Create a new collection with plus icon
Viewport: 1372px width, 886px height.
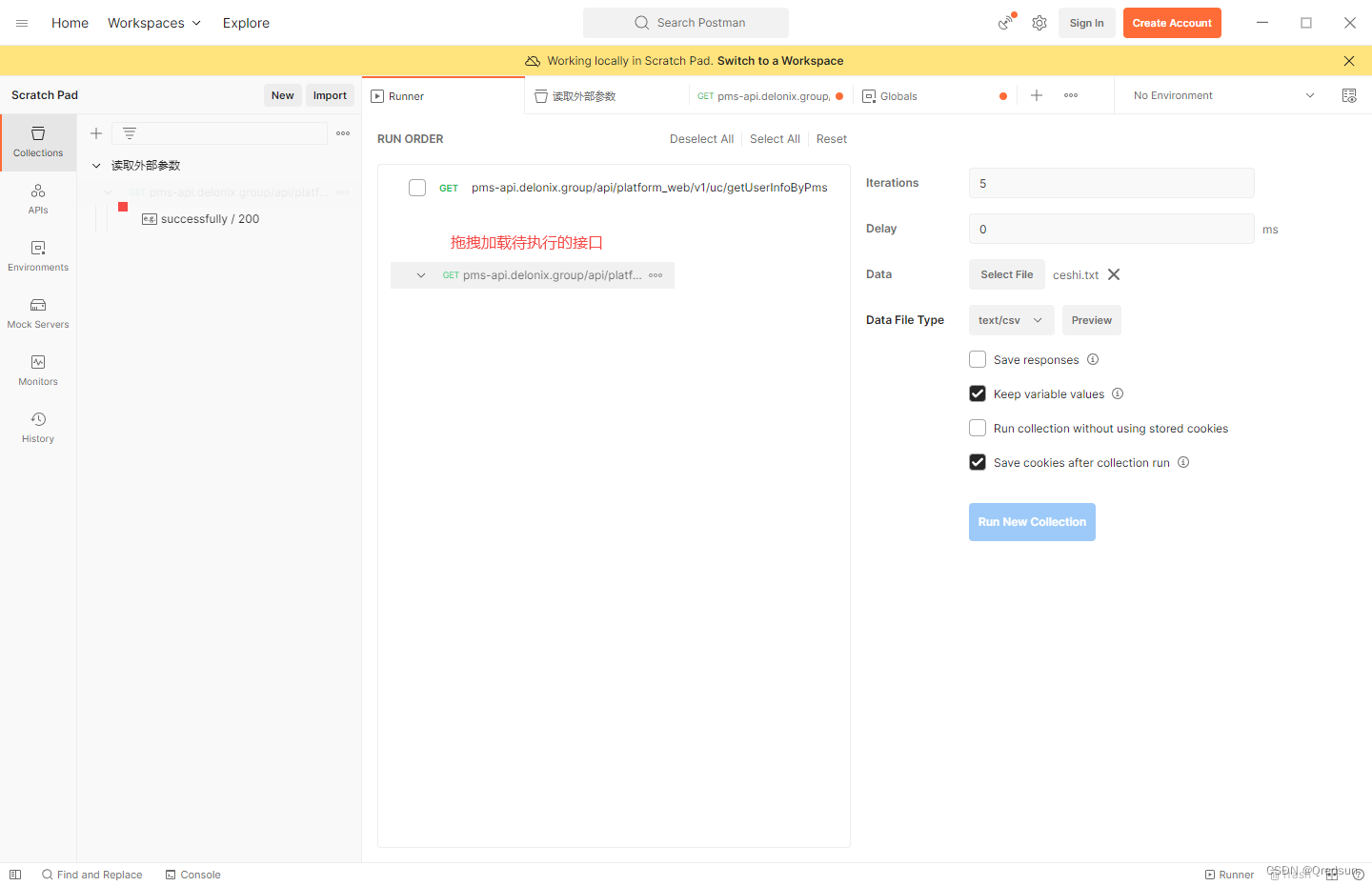tap(96, 133)
